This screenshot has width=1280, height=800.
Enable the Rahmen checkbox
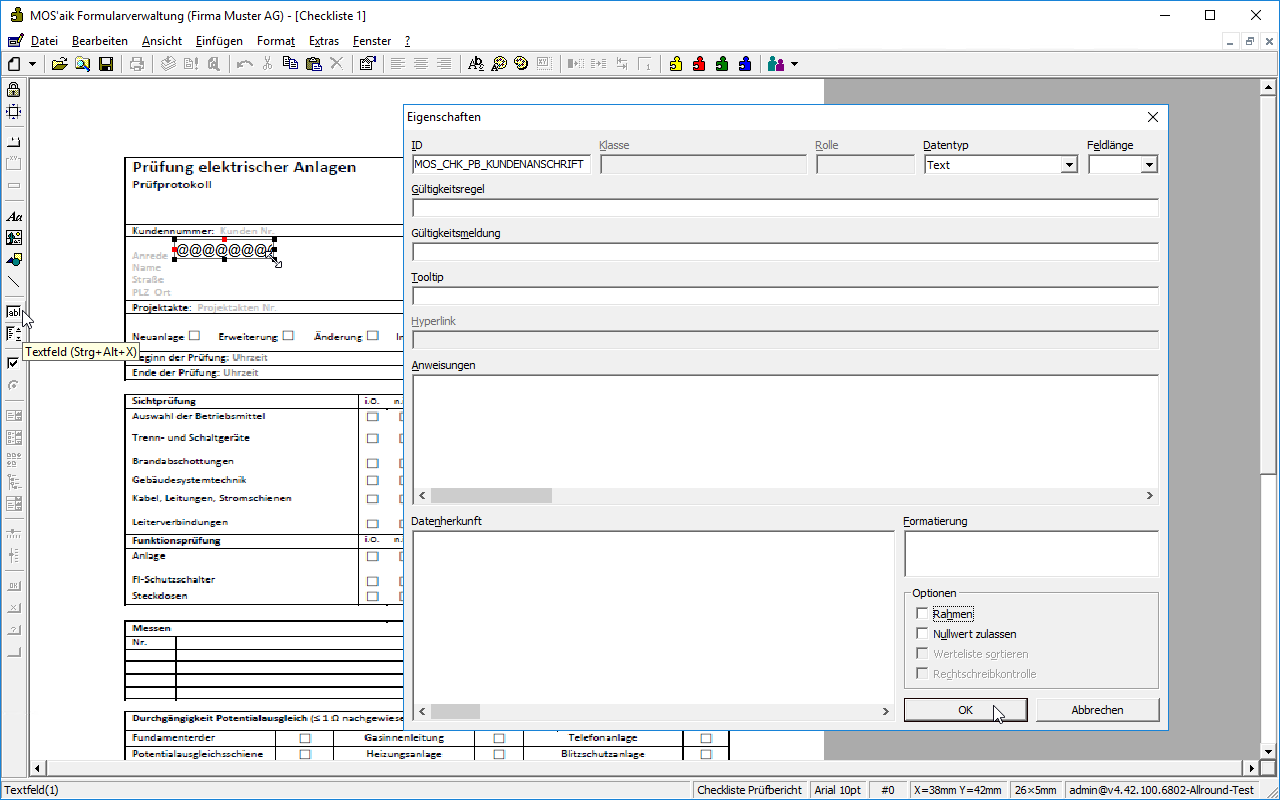point(922,614)
